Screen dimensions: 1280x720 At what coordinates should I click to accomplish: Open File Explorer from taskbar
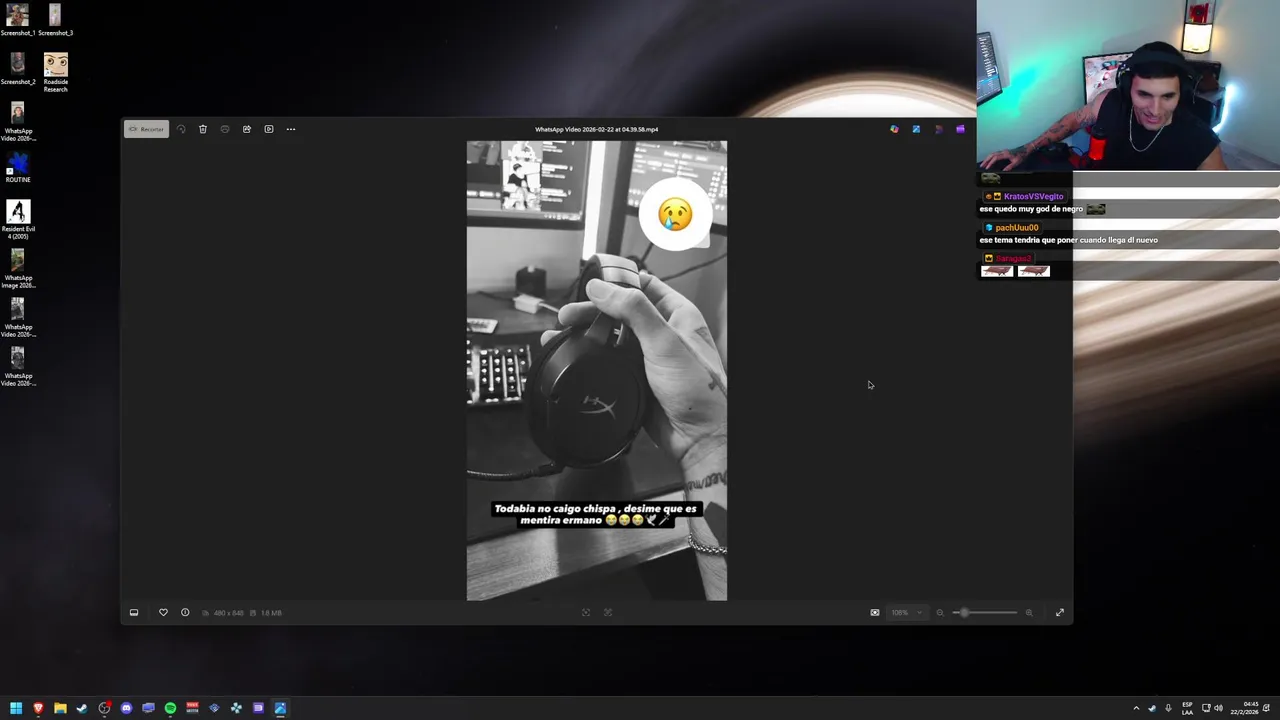[x=60, y=708]
